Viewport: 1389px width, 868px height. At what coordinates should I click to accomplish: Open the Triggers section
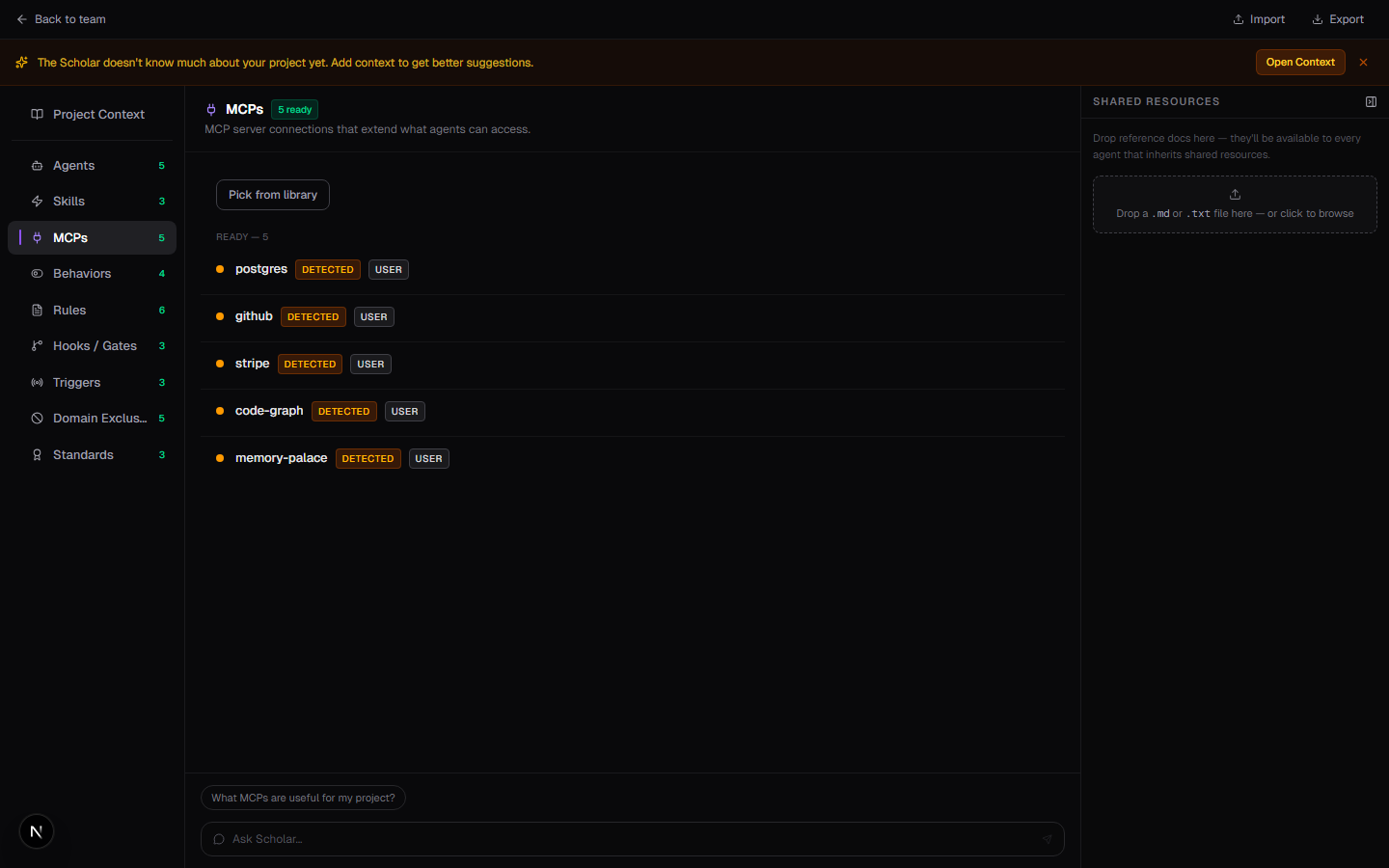pos(92,383)
